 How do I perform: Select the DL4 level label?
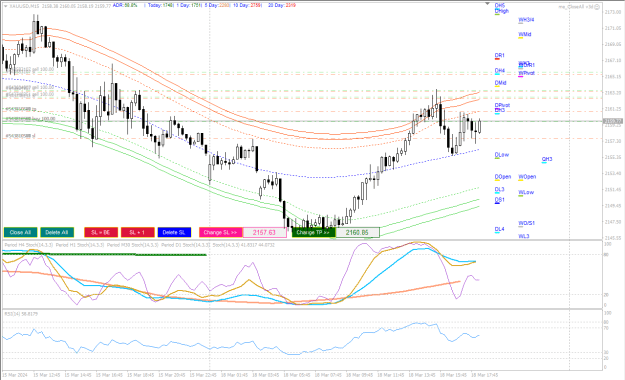click(499, 229)
